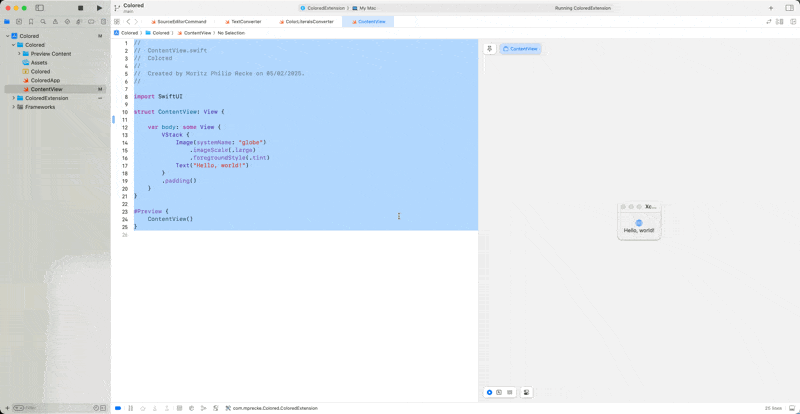The height and width of the screenshot is (414, 800).
Task: Select the ContentView preview chip
Action: click(520, 49)
